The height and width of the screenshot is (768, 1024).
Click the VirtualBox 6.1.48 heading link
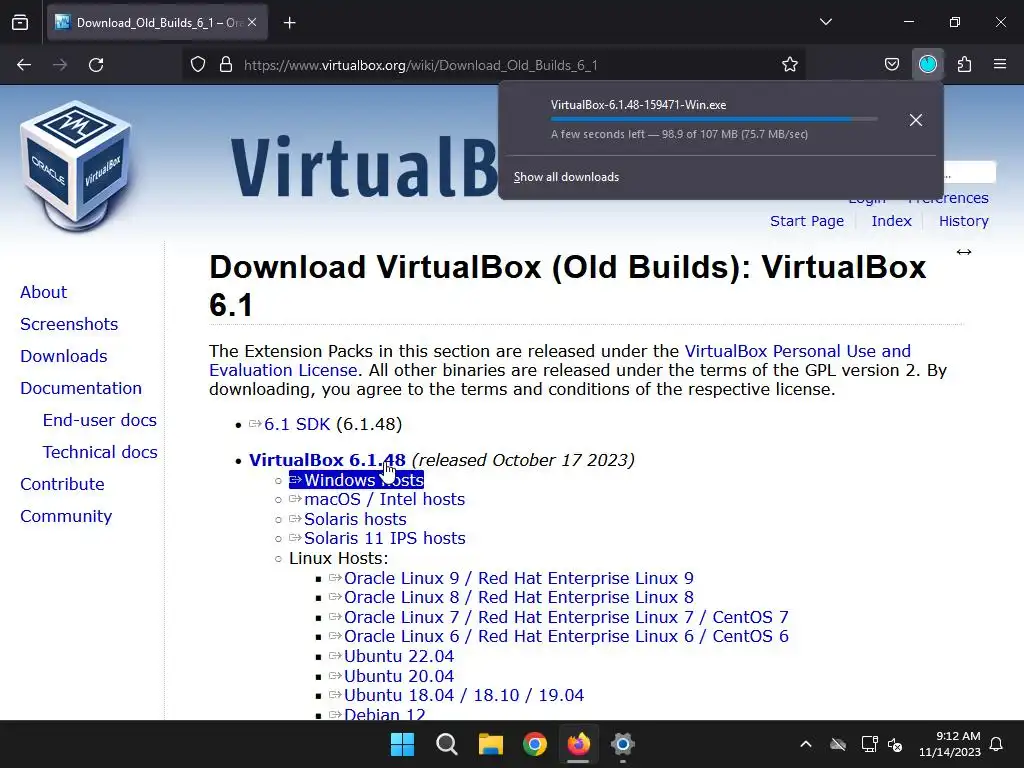coord(327,460)
